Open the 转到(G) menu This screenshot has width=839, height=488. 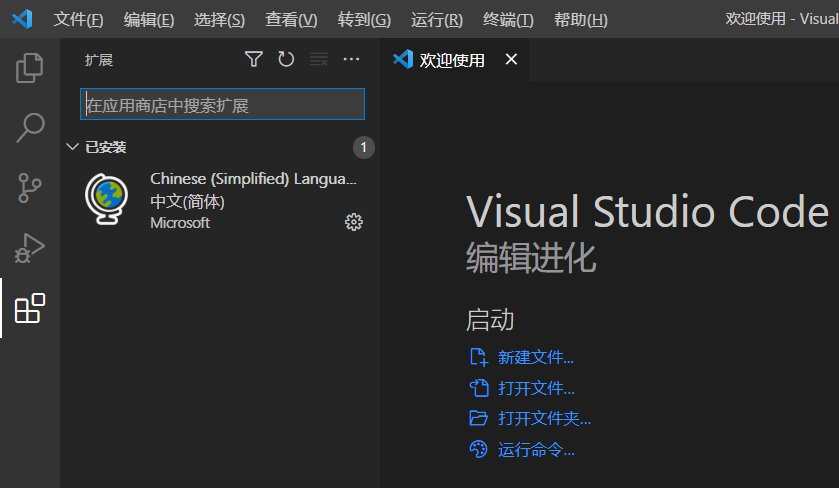coord(364,20)
